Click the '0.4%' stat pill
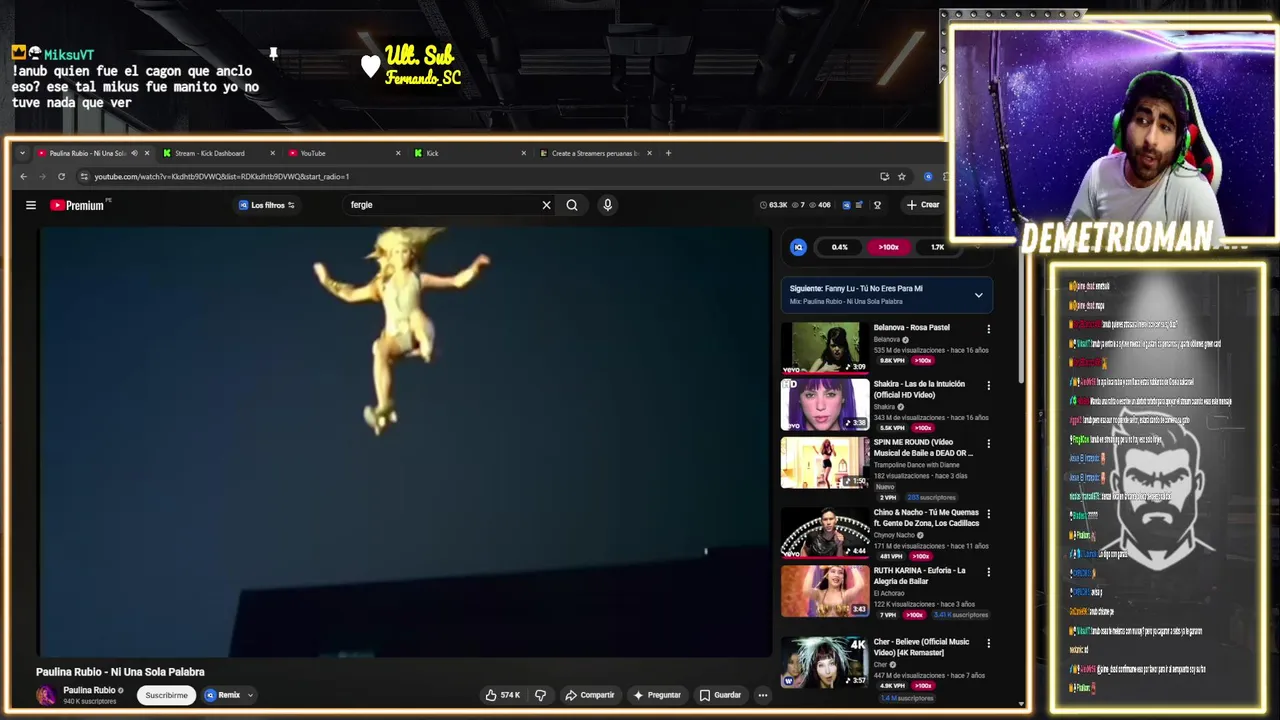This screenshot has width=1280, height=720. point(839,247)
